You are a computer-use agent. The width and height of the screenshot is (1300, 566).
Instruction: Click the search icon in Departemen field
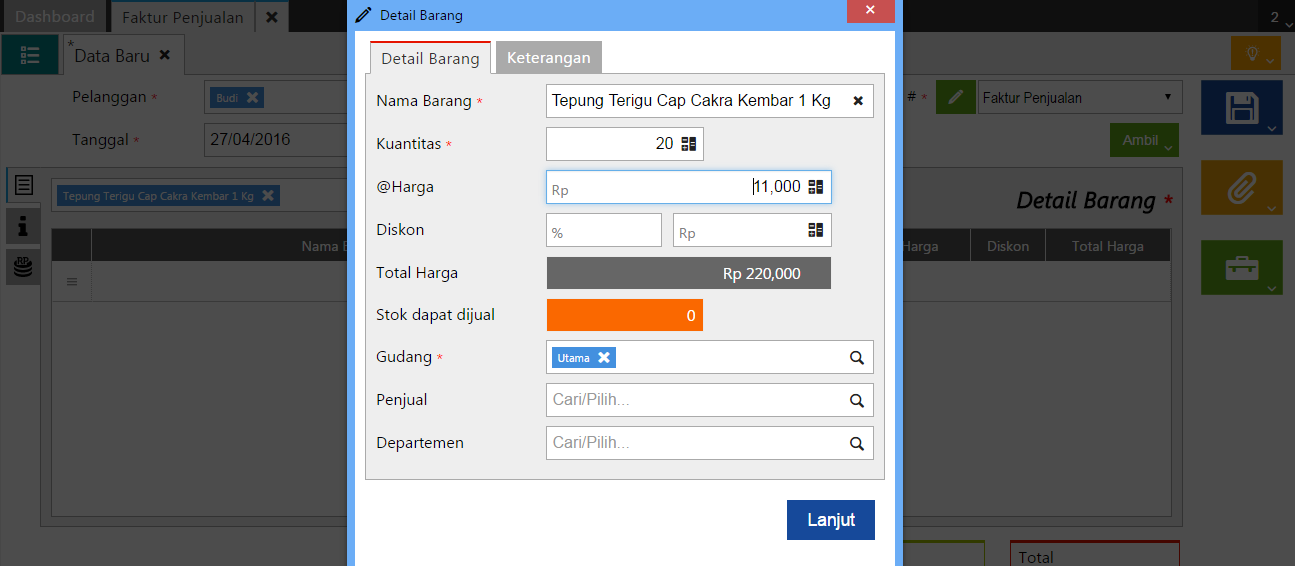[x=857, y=443]
